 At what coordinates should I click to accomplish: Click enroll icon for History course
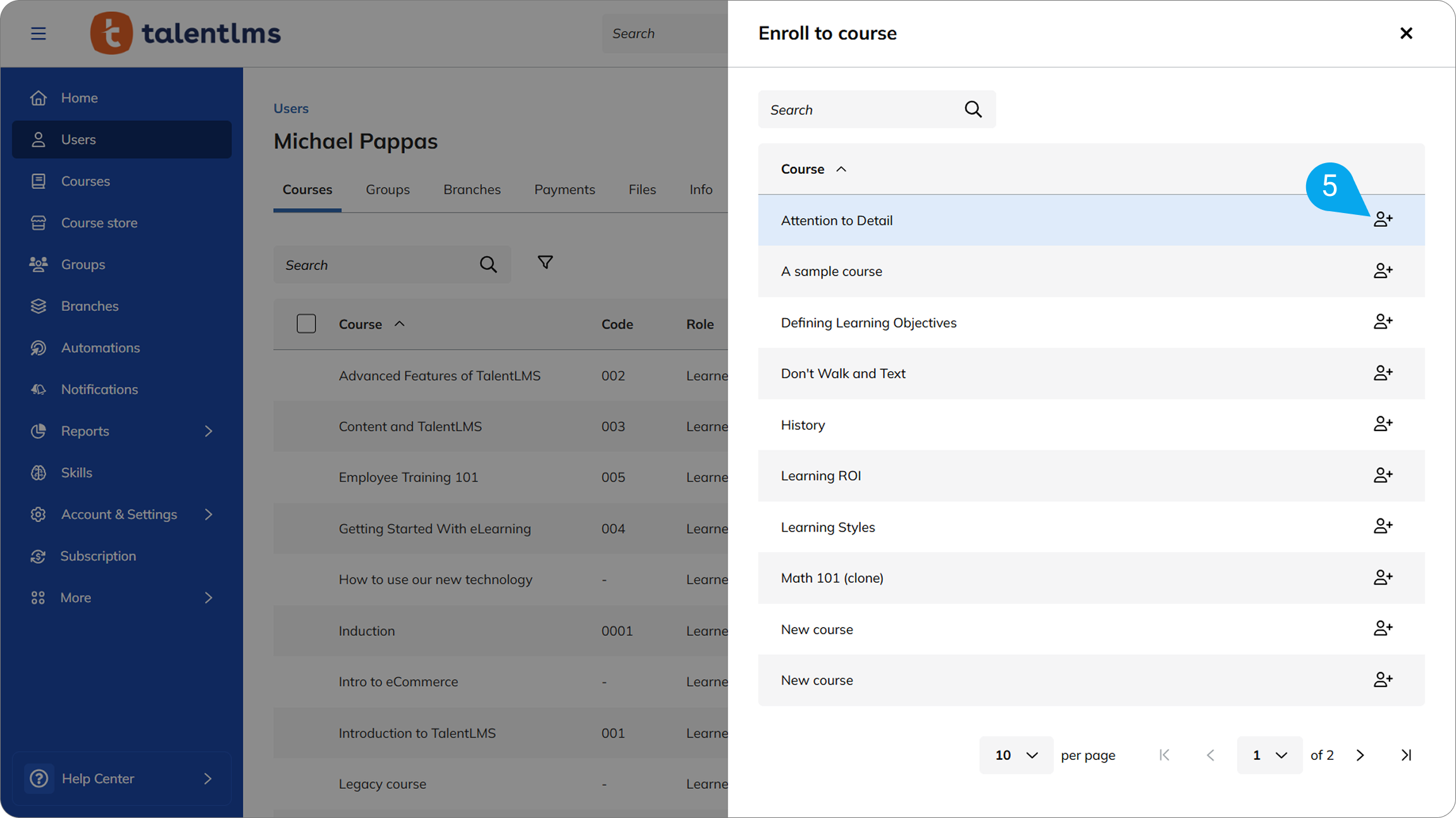[x=1383, y=424]
